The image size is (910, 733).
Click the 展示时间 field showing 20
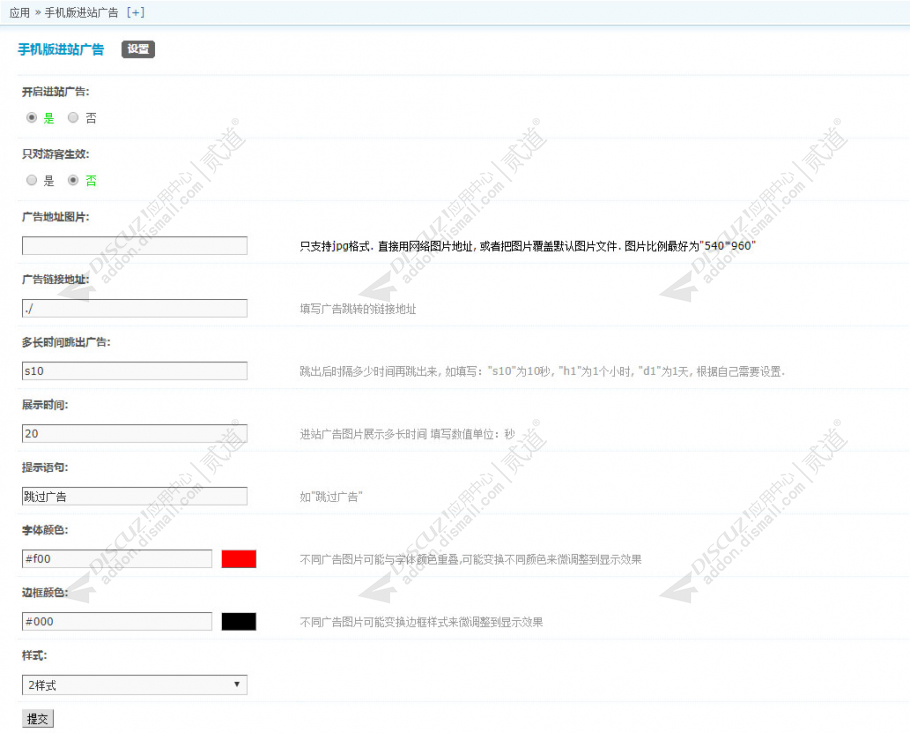tap(135, 434)
